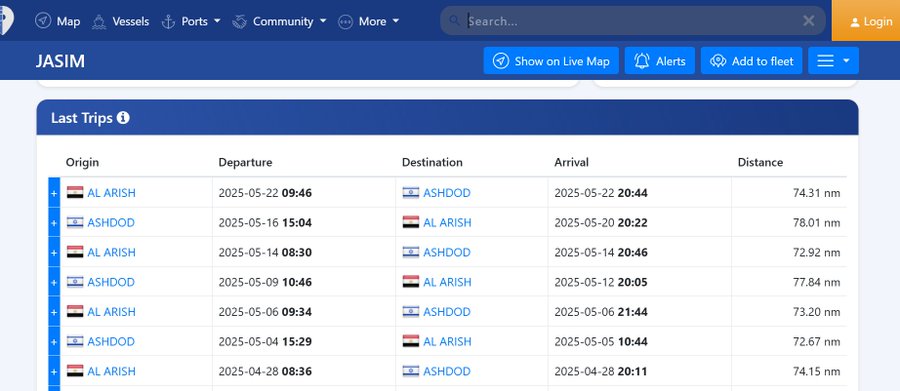Open the hamburger options menu button

(x=833, y=61)
